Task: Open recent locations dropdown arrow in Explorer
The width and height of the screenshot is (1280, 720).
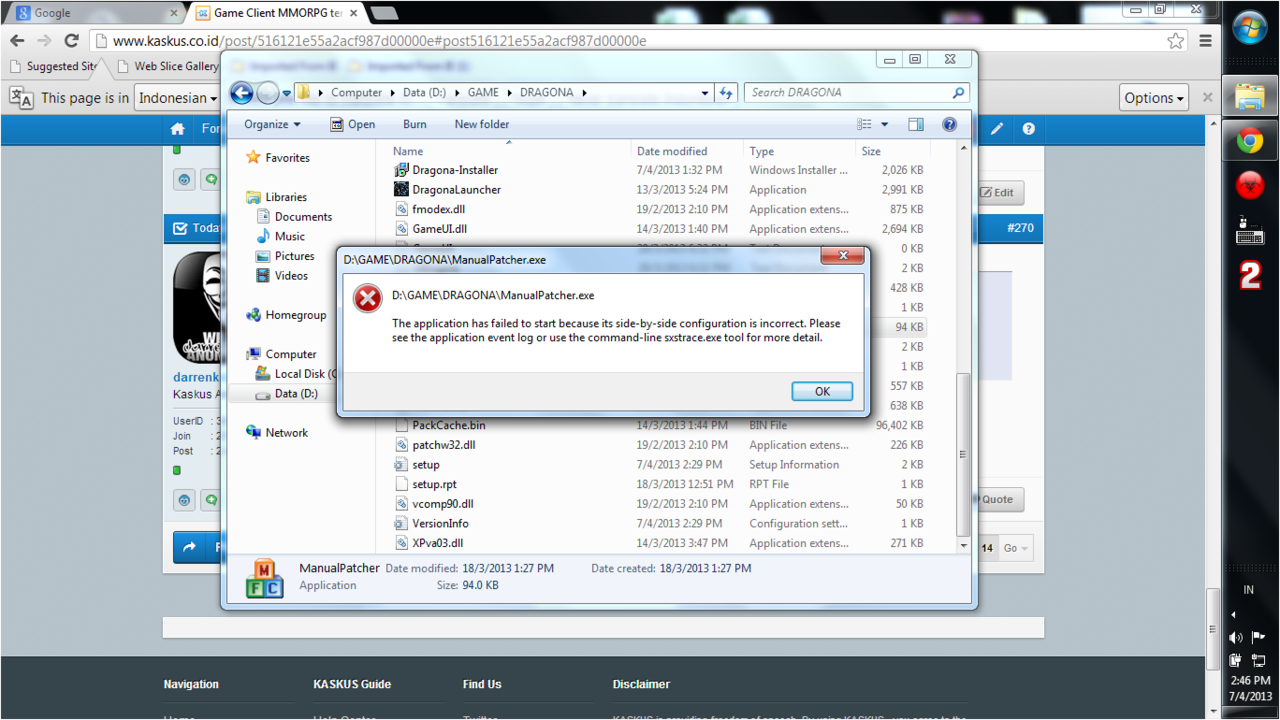Action: tap(286, 93)
